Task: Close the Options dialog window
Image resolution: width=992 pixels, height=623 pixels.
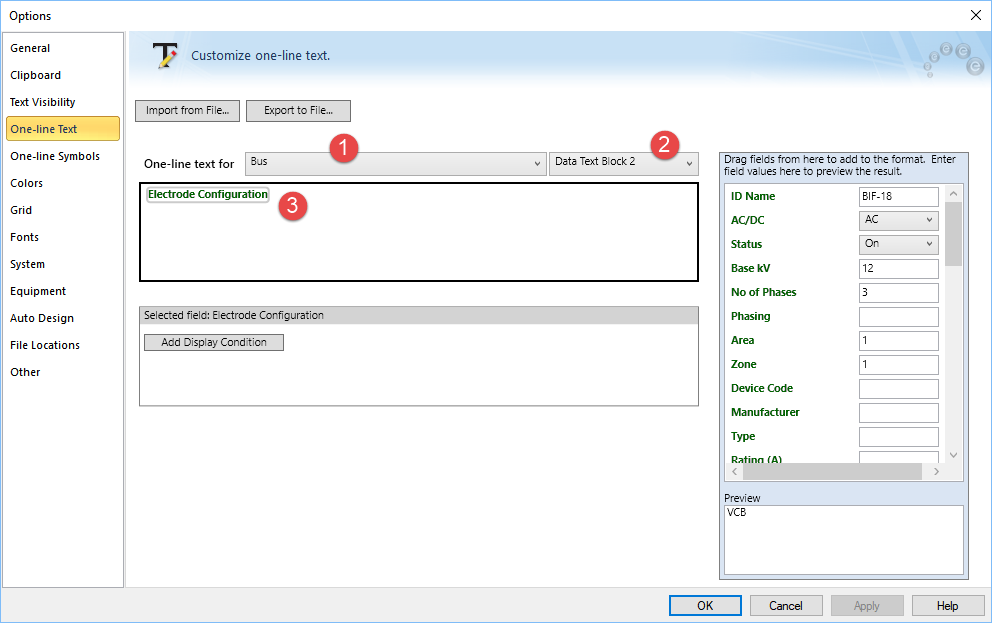Action: (975, 15)
